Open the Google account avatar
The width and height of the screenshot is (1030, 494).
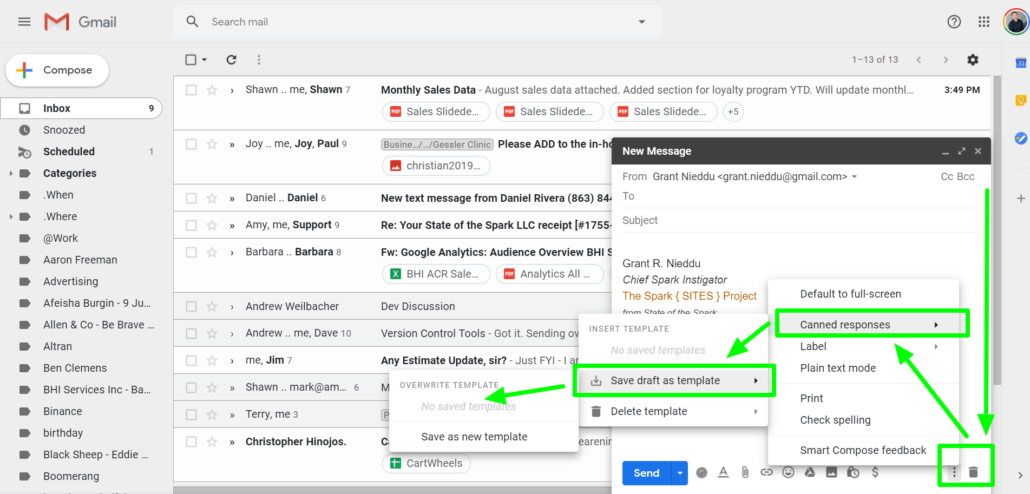pyautogui.click(x=1016, y=22)
